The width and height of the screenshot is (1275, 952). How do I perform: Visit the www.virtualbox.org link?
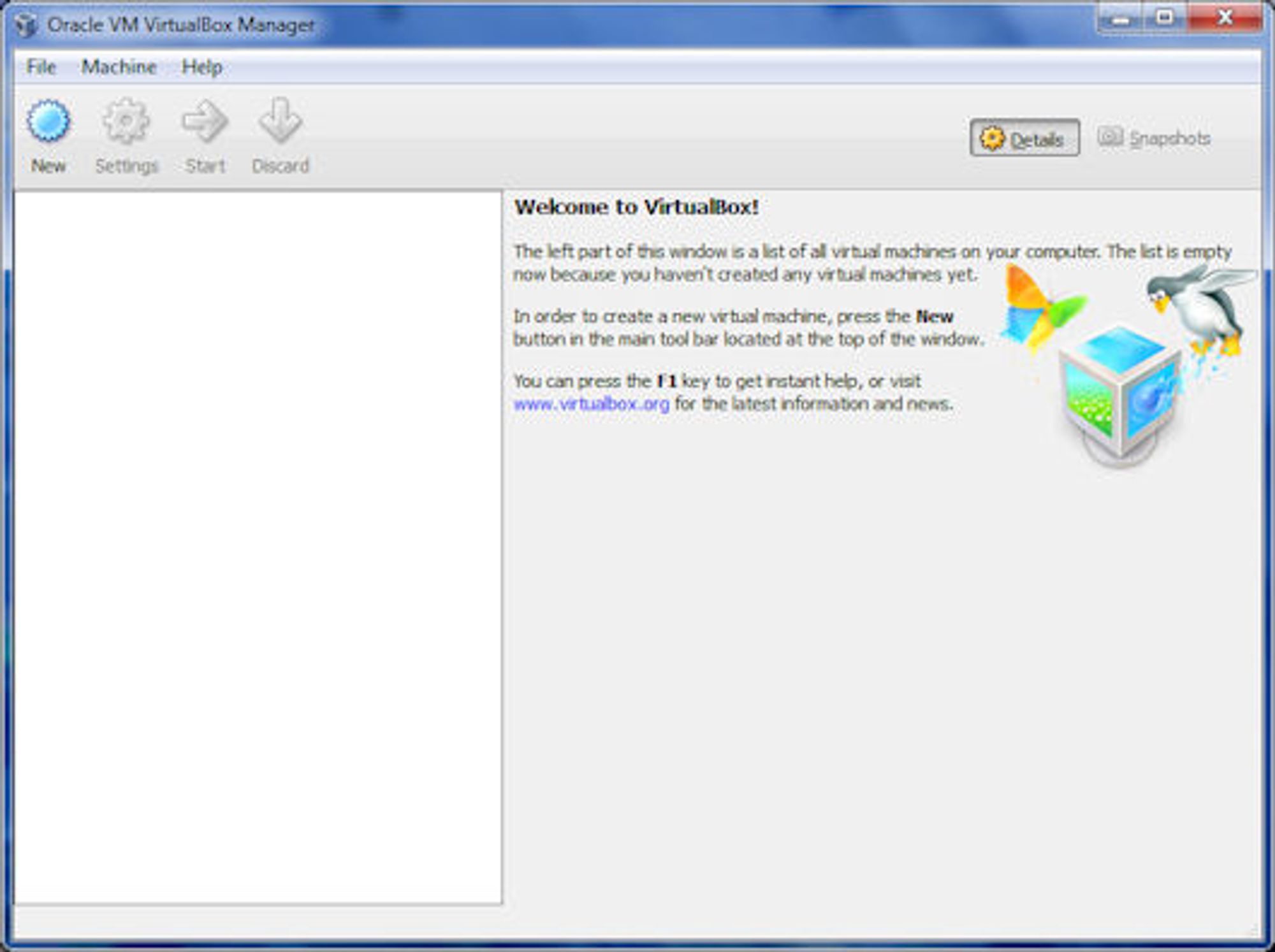point(592,404)
